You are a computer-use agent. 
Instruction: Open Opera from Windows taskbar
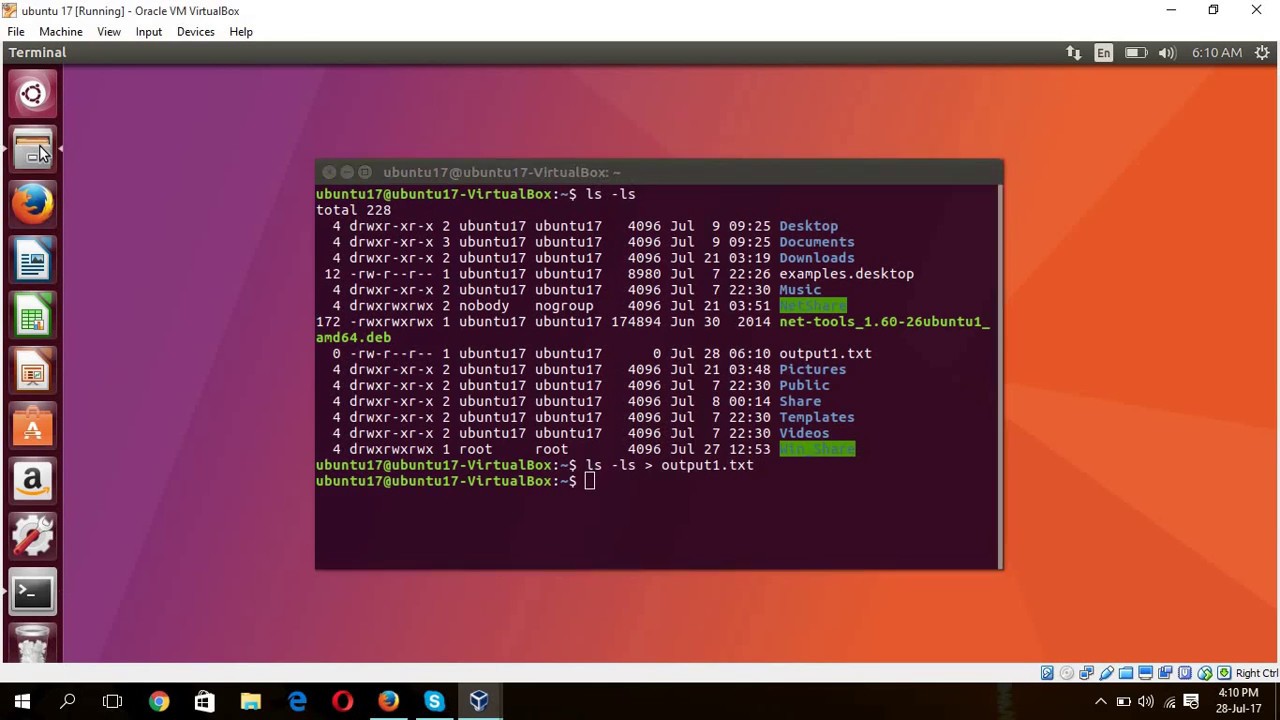pos(342,702)
